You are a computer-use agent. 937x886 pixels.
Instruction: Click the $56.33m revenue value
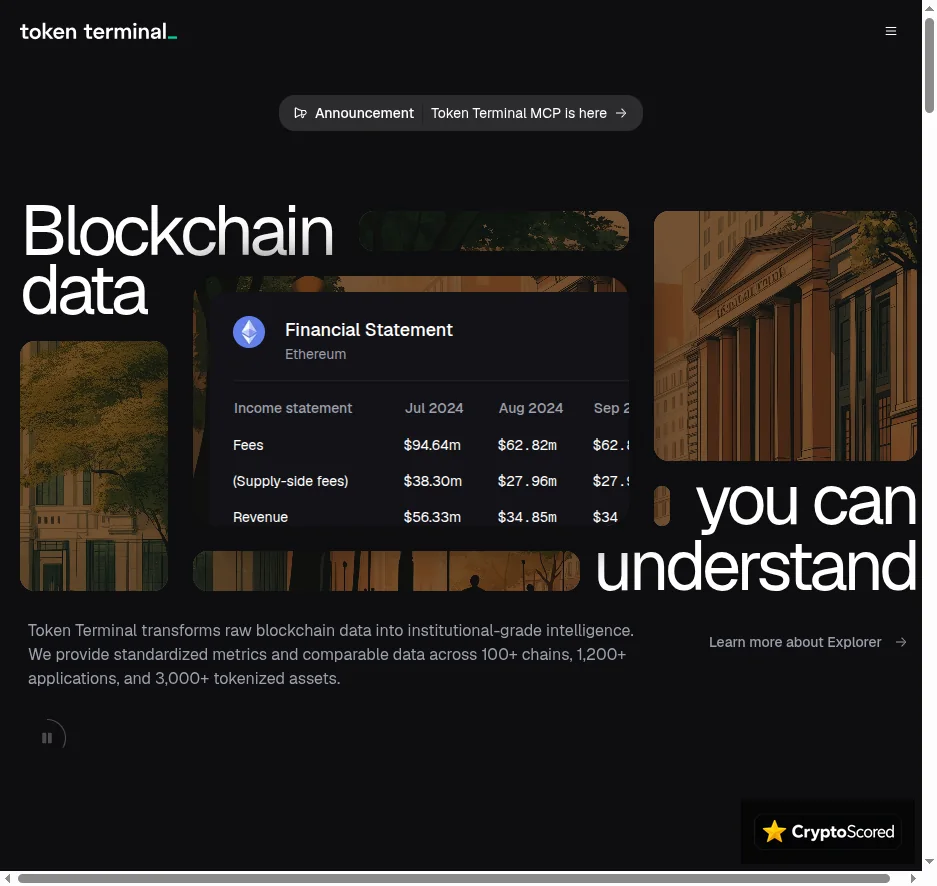point(432,517)
